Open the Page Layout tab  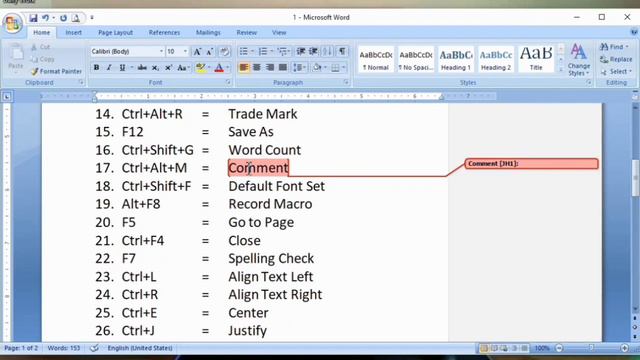116,32
